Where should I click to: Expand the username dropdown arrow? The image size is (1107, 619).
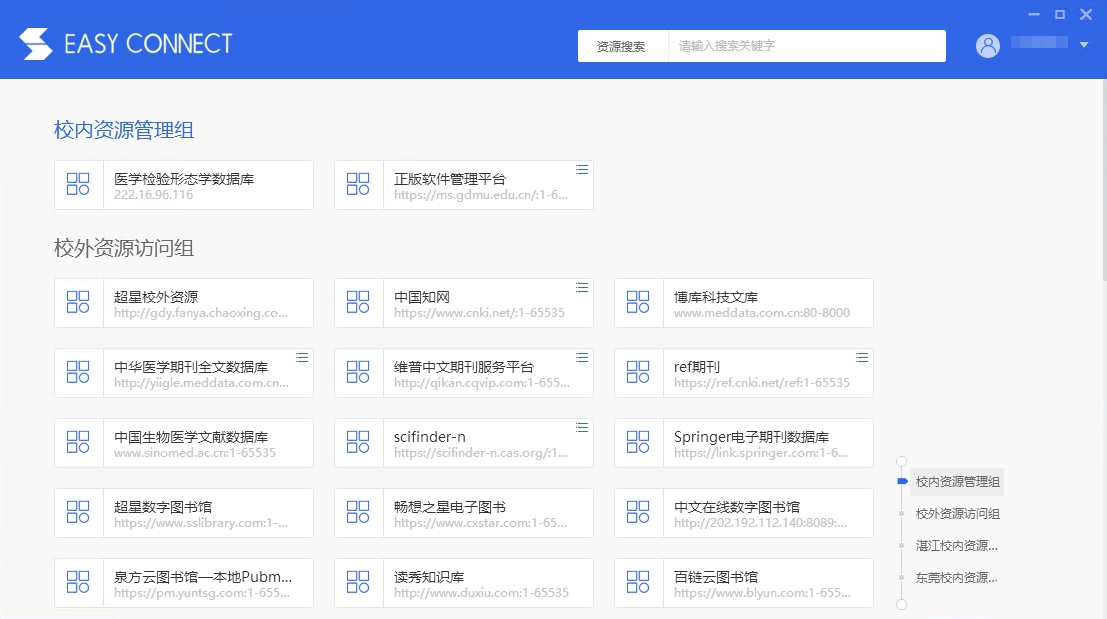pos(1084,45)
